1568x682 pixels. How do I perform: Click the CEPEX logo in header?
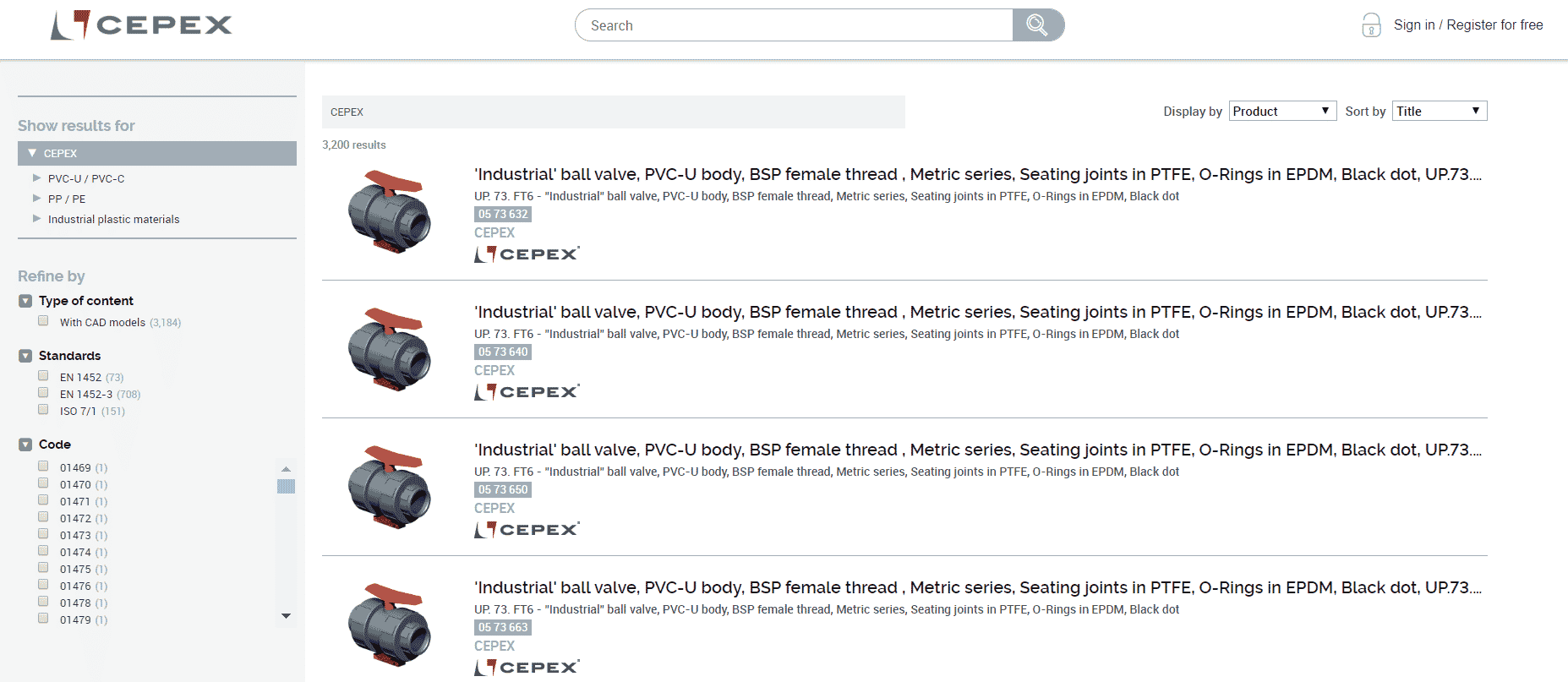(141, 25)
